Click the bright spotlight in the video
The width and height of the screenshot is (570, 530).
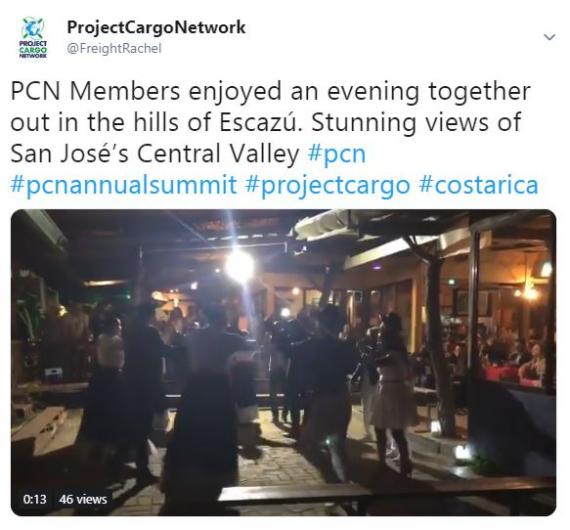(x=240, y=265)
